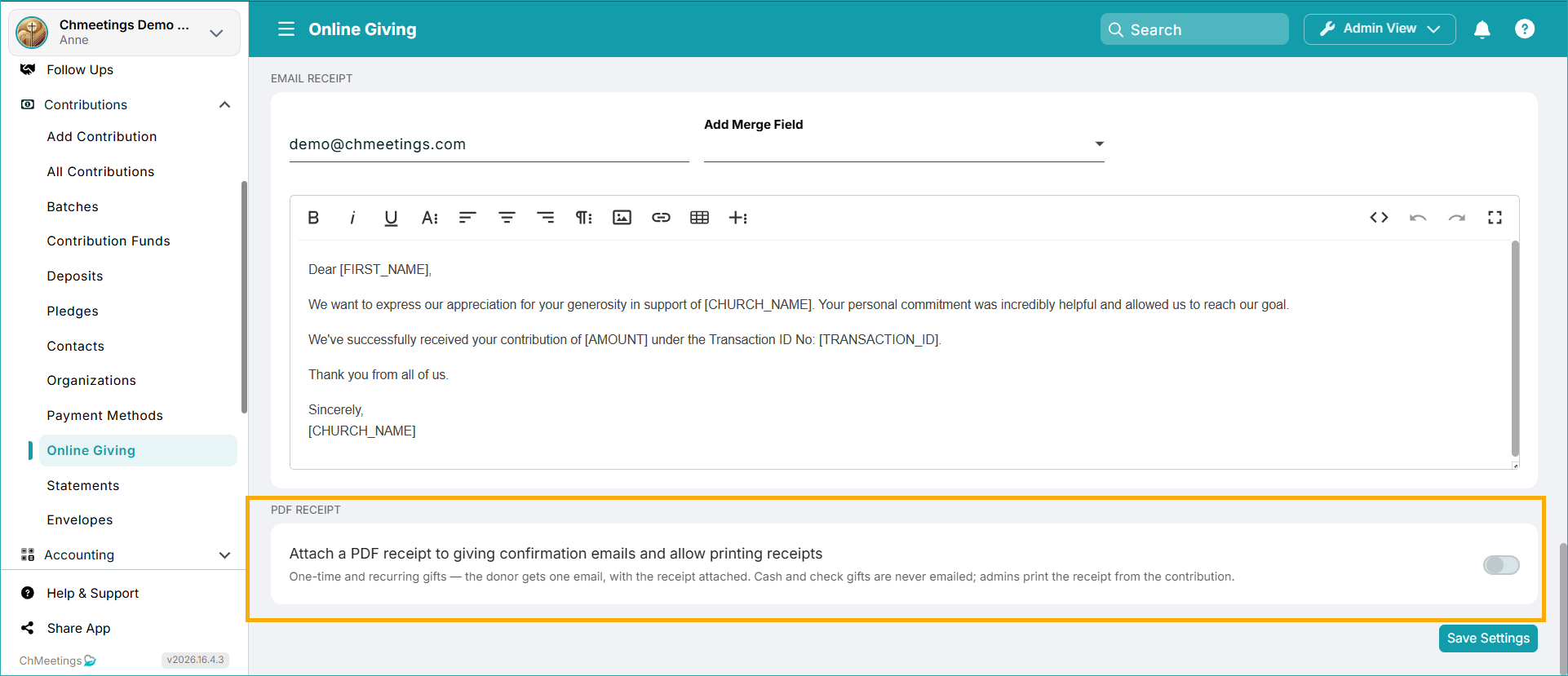
Task: Click the church logo avatar
Action: click(32, 33)
